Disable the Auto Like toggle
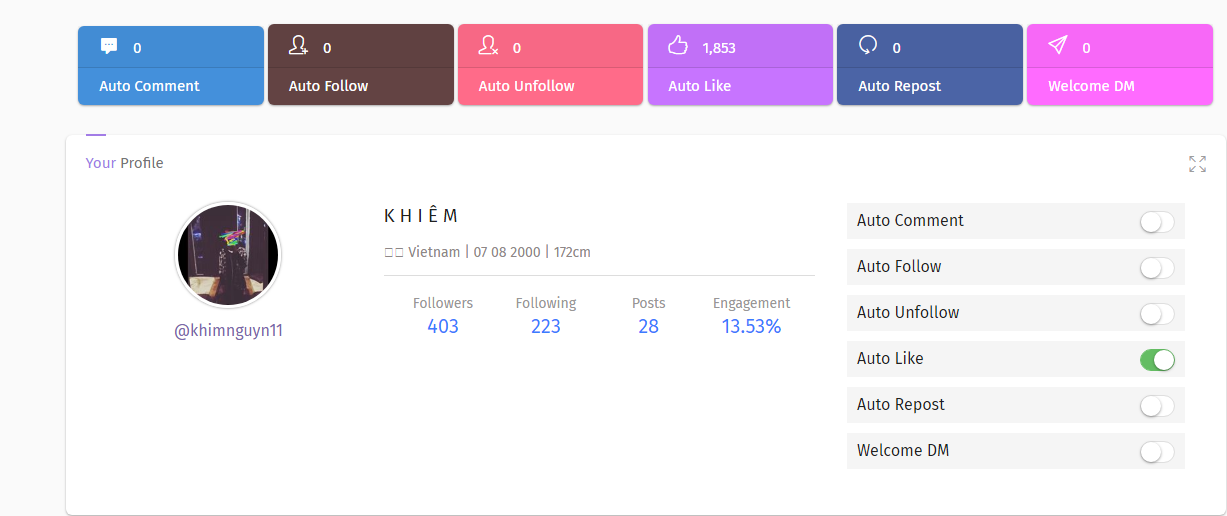1227x516 pixels. point(1157,360)
